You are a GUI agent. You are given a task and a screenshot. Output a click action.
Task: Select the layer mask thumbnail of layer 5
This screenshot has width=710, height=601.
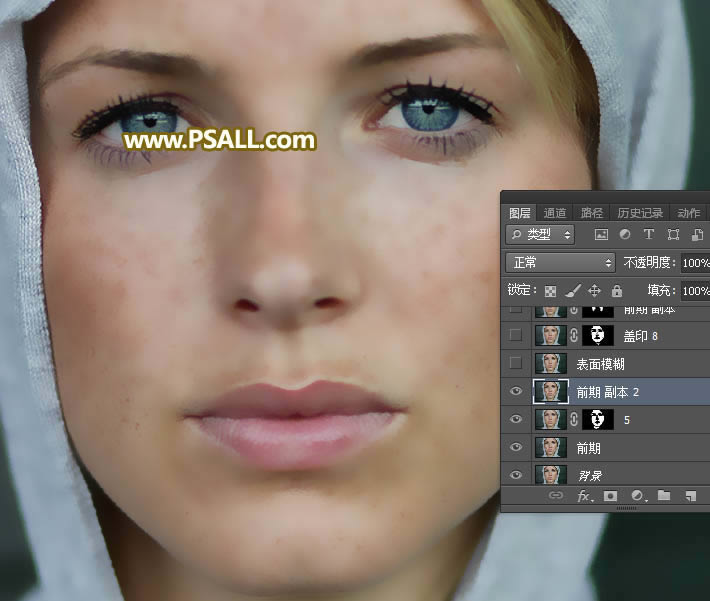click(x=598, y=420)
